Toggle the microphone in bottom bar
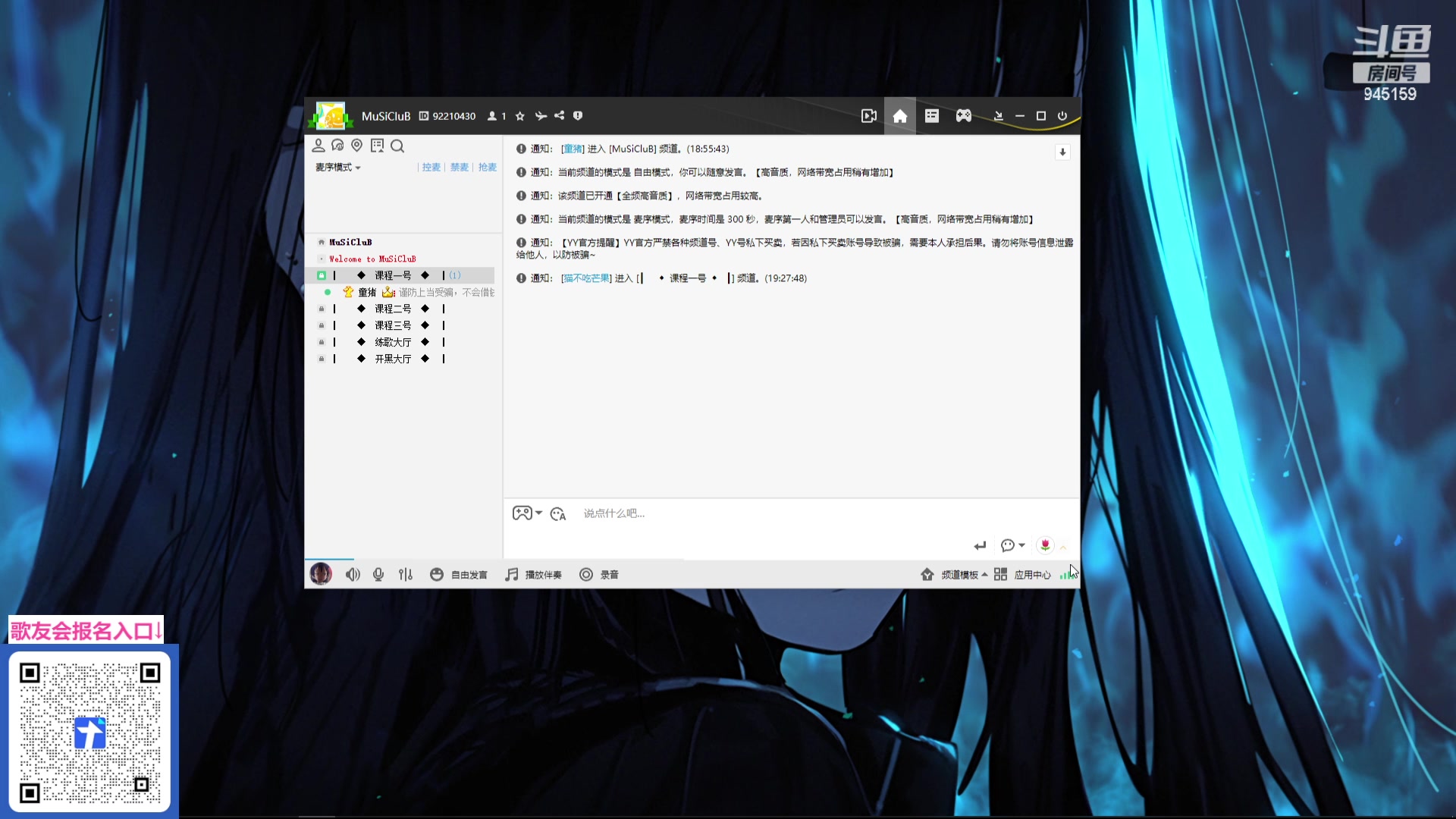 378,575
